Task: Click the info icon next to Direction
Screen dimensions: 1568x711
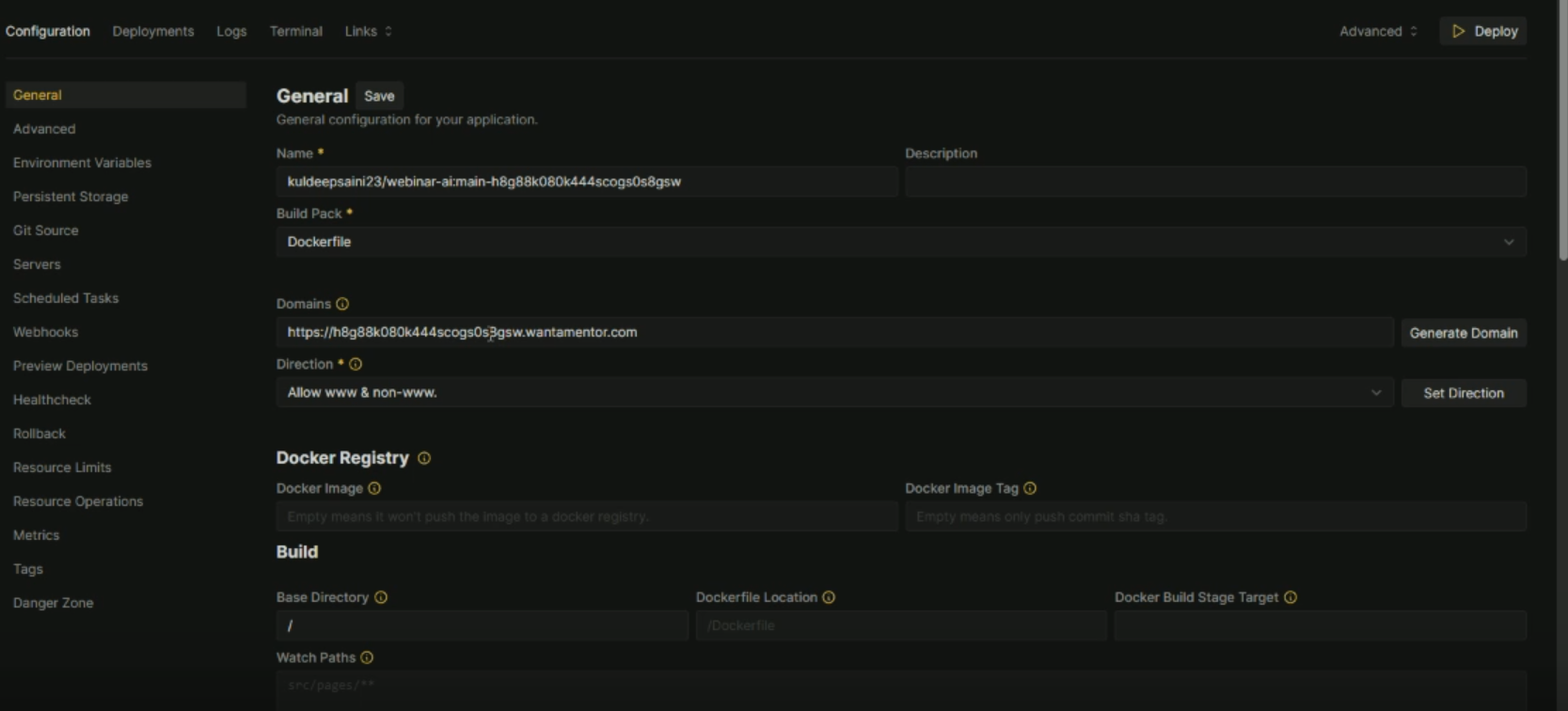Action: [356, 364]
